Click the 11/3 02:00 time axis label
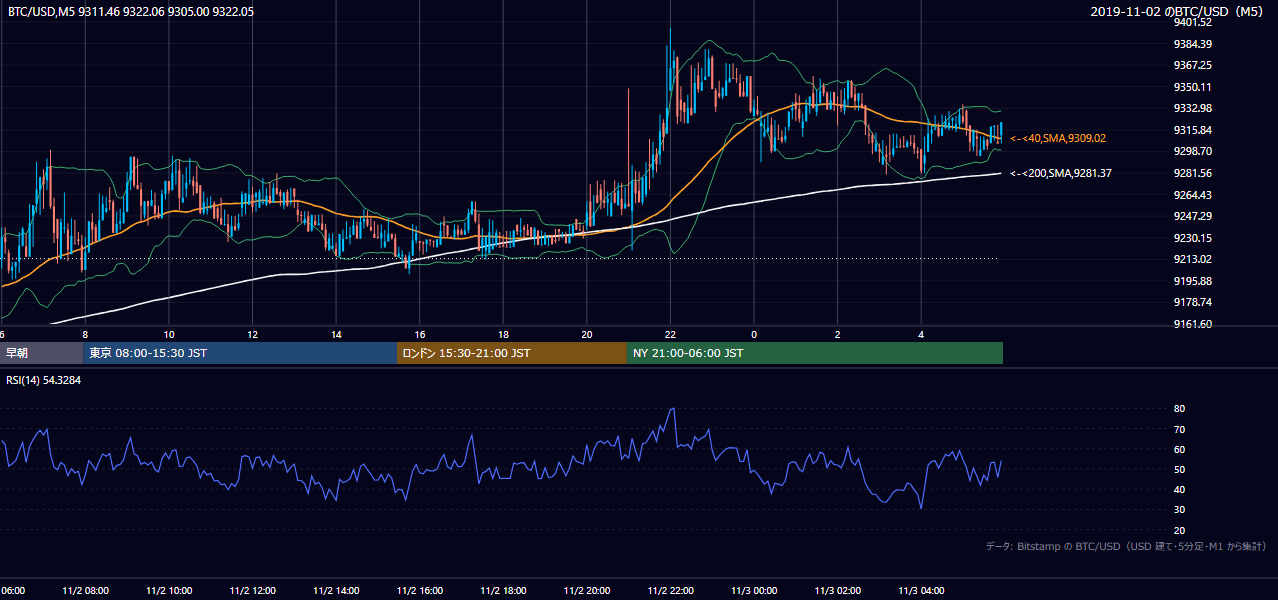 click(x=837, y=590)
